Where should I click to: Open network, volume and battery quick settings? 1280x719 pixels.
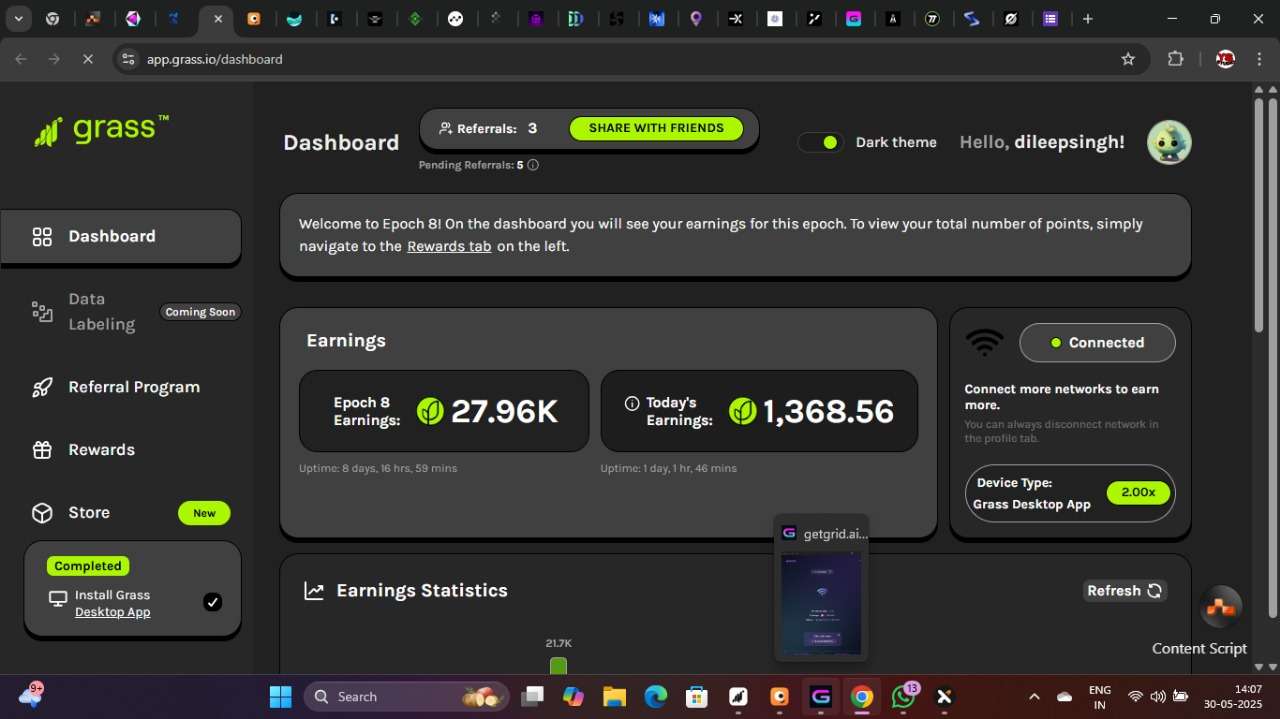[1158, 697]
